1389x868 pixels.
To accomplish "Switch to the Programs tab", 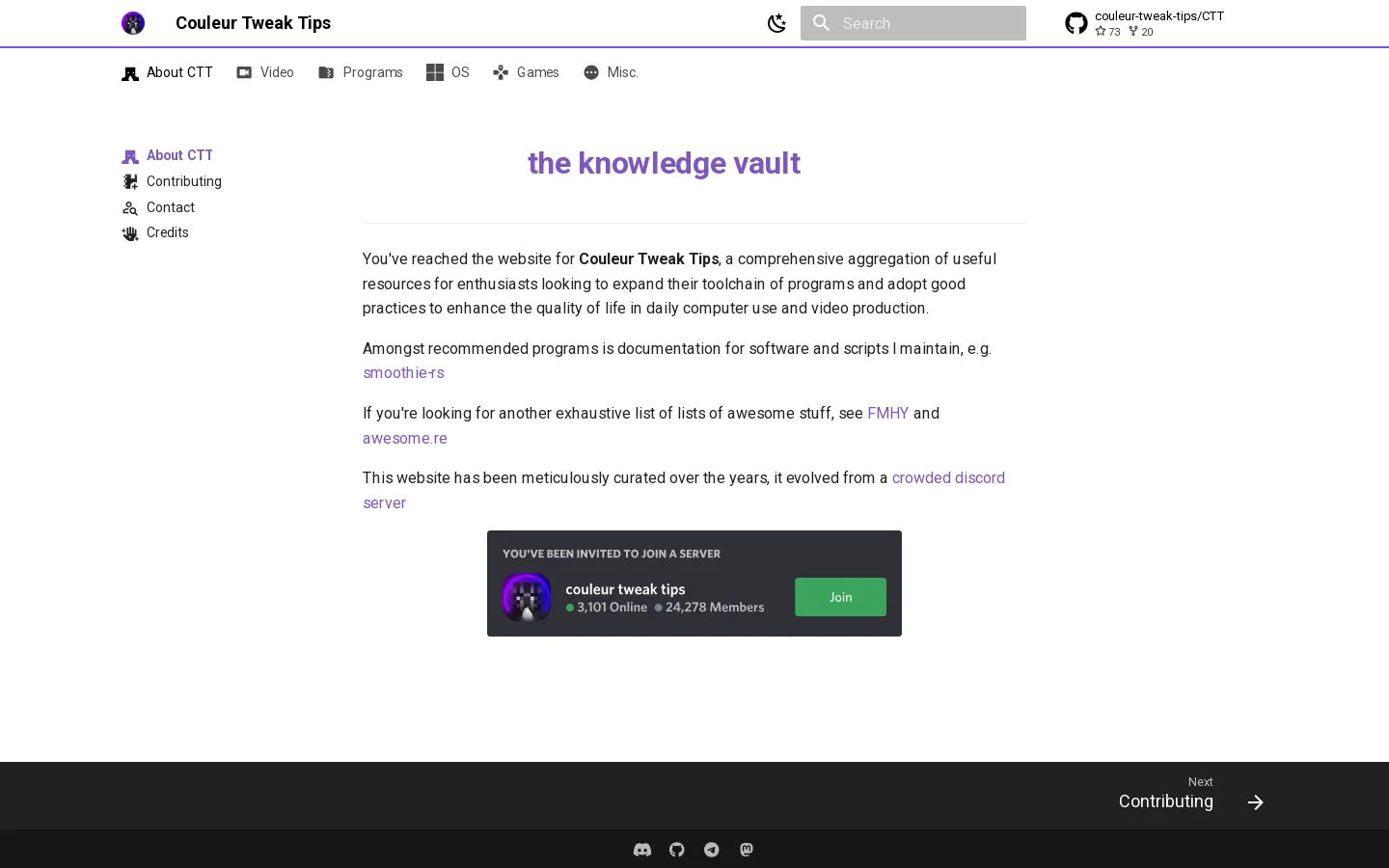I will click(x=360, y=72).
